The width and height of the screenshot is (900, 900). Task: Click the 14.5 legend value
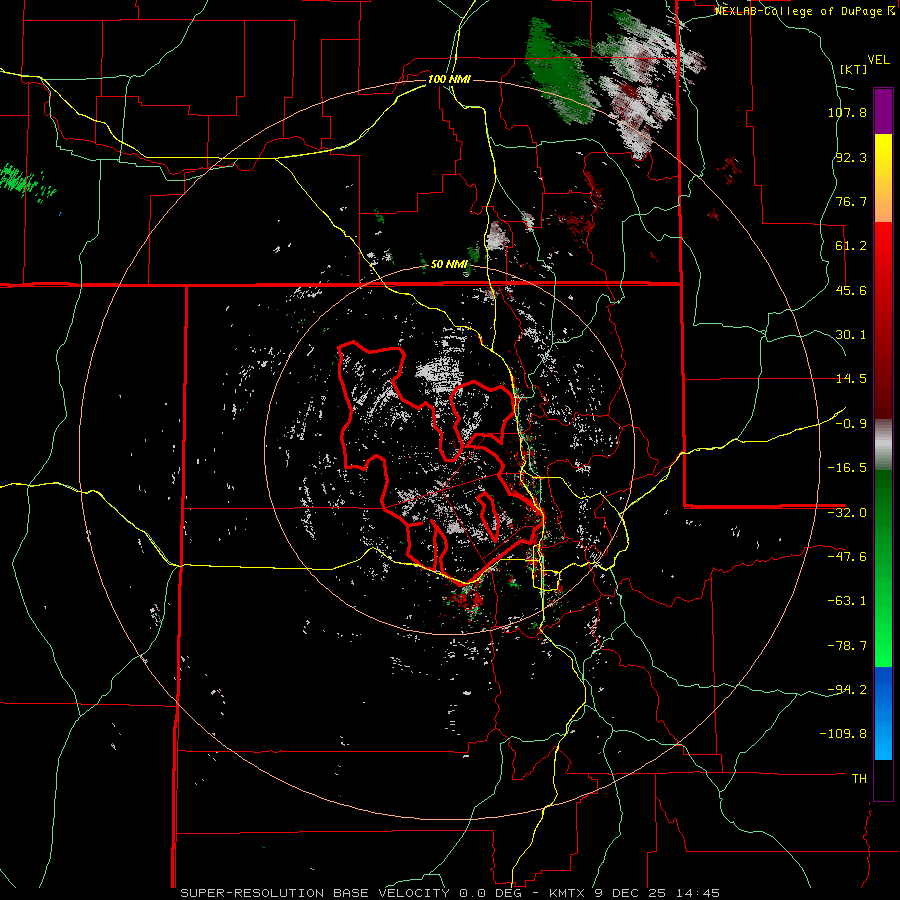click(851, 379)
